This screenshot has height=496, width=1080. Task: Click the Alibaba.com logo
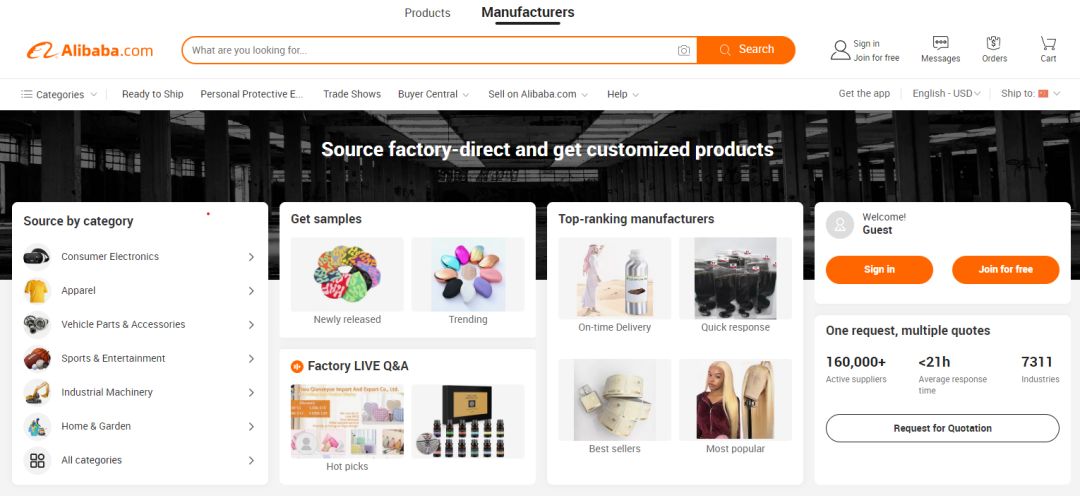(x=90, y=50)
